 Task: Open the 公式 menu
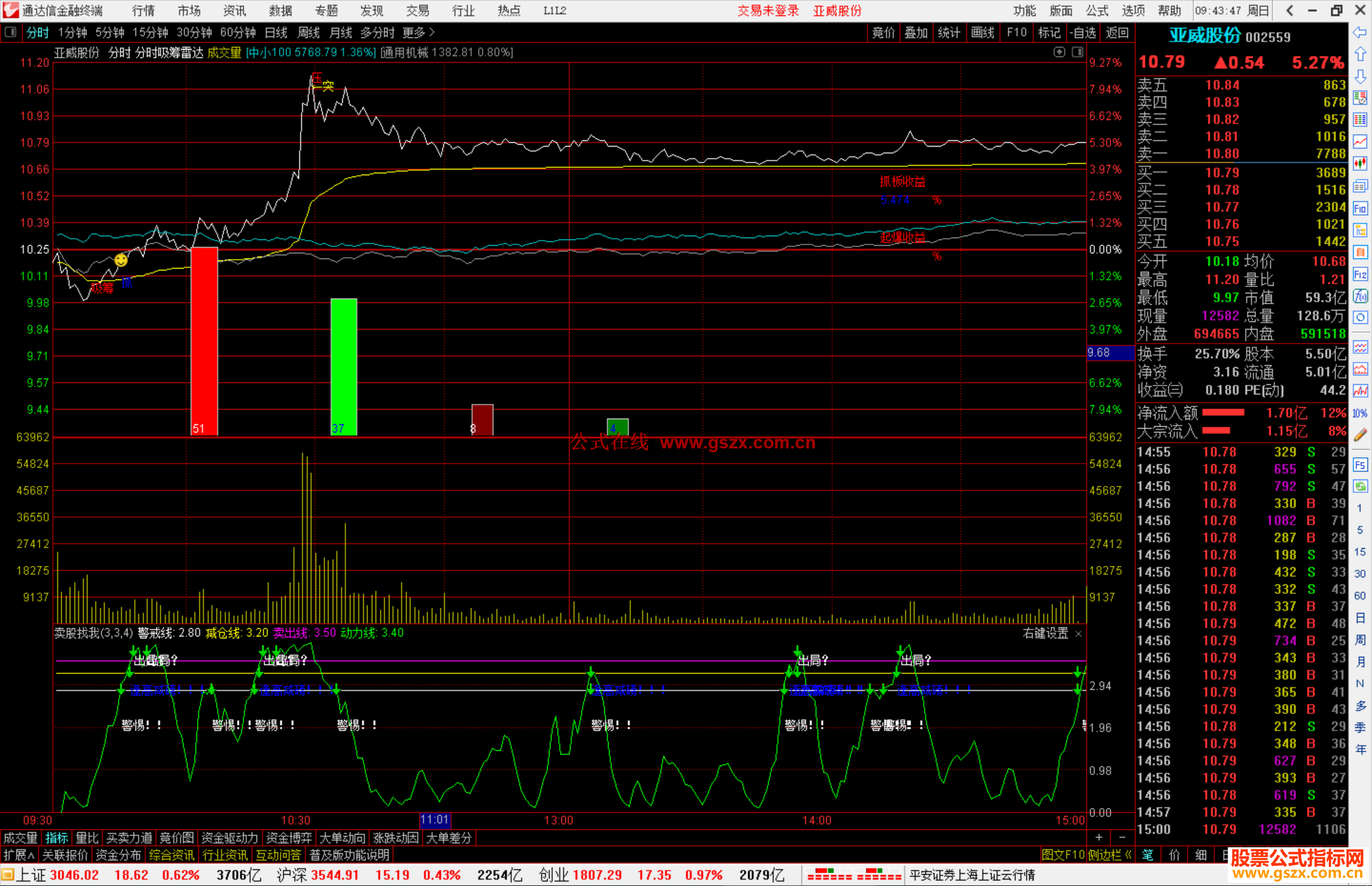pos(1096,10)
